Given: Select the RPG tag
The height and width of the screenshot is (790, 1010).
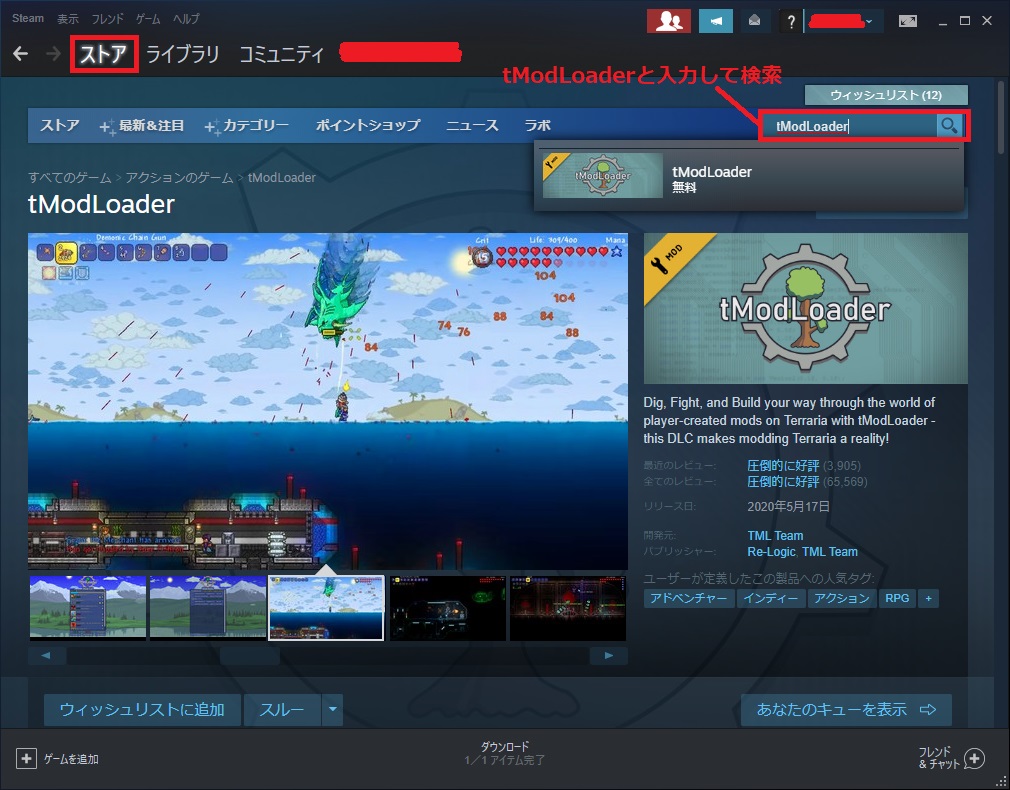Looking at the screenshot, I should pos(897,598).
